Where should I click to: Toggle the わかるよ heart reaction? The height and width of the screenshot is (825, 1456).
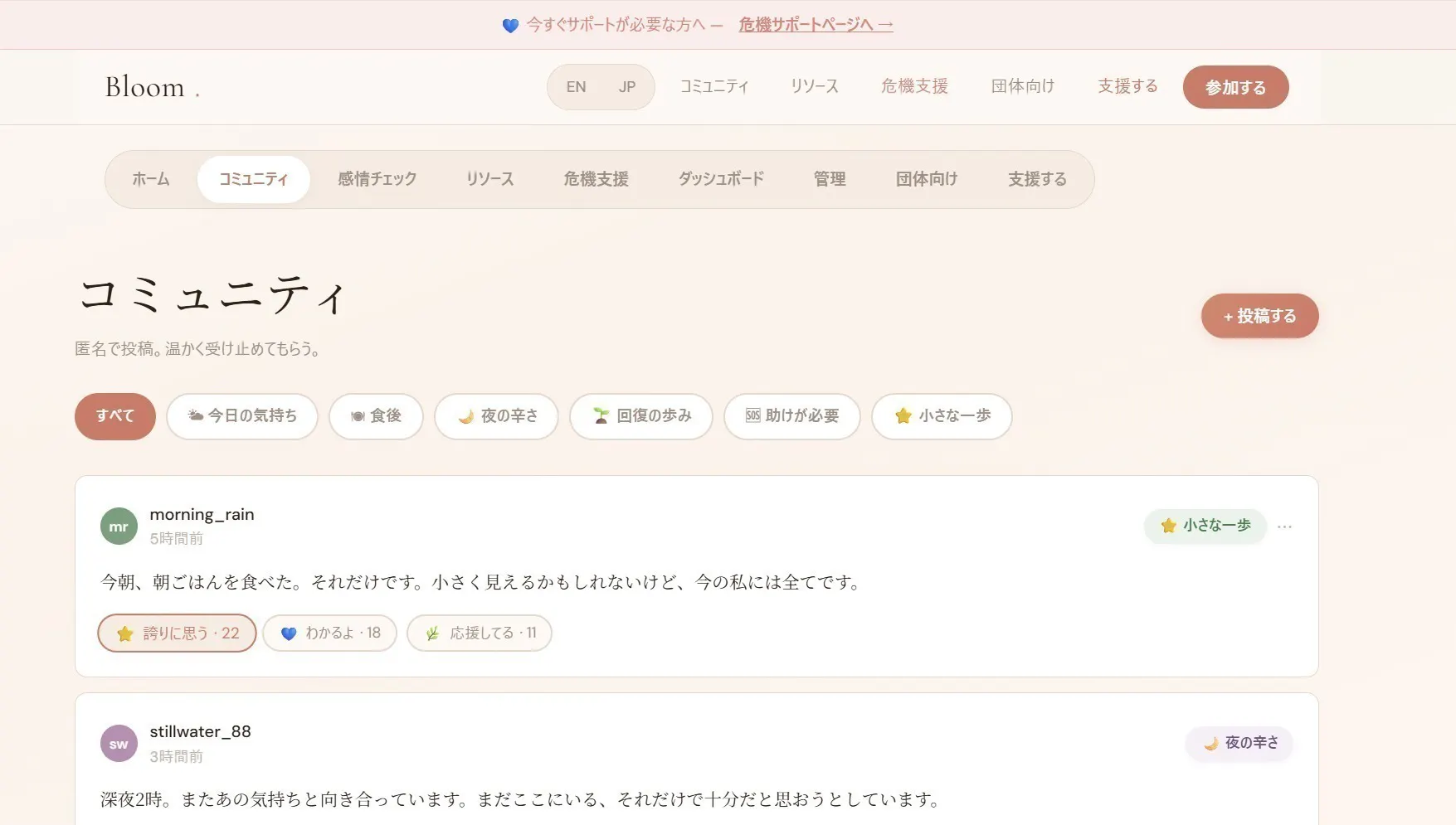coord(329,633)
